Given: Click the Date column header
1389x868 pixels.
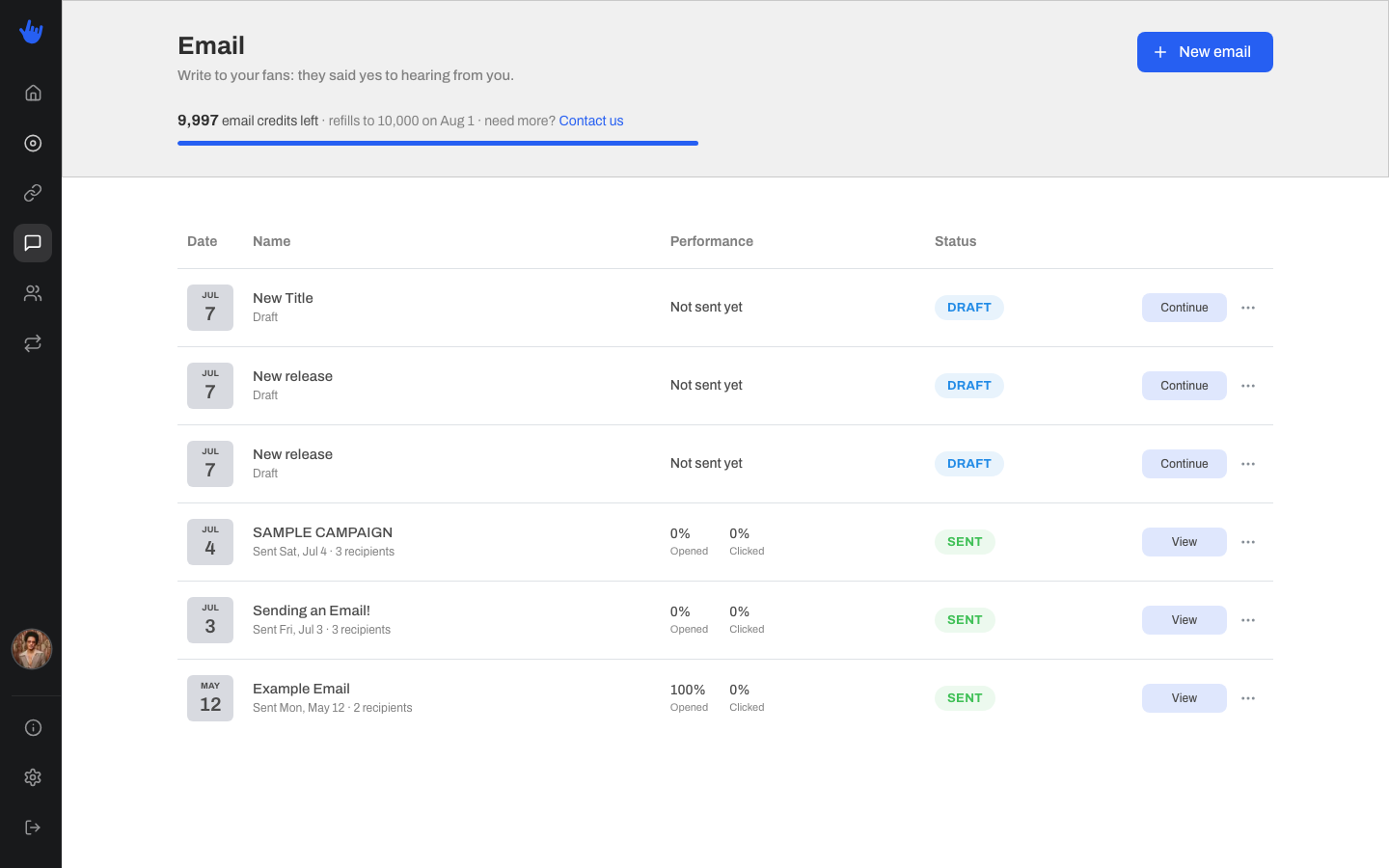Looking at the screenshot, I should coord(202,241).
